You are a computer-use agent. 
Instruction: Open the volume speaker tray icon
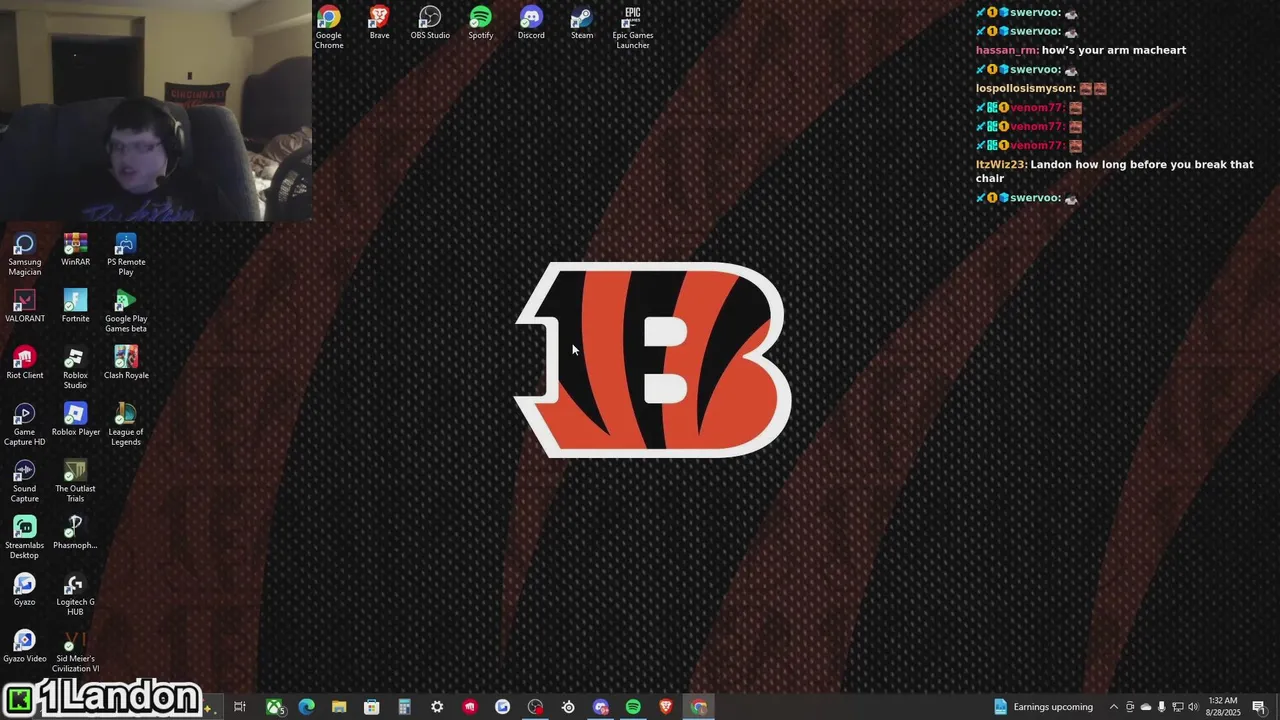coord(1193,707)
